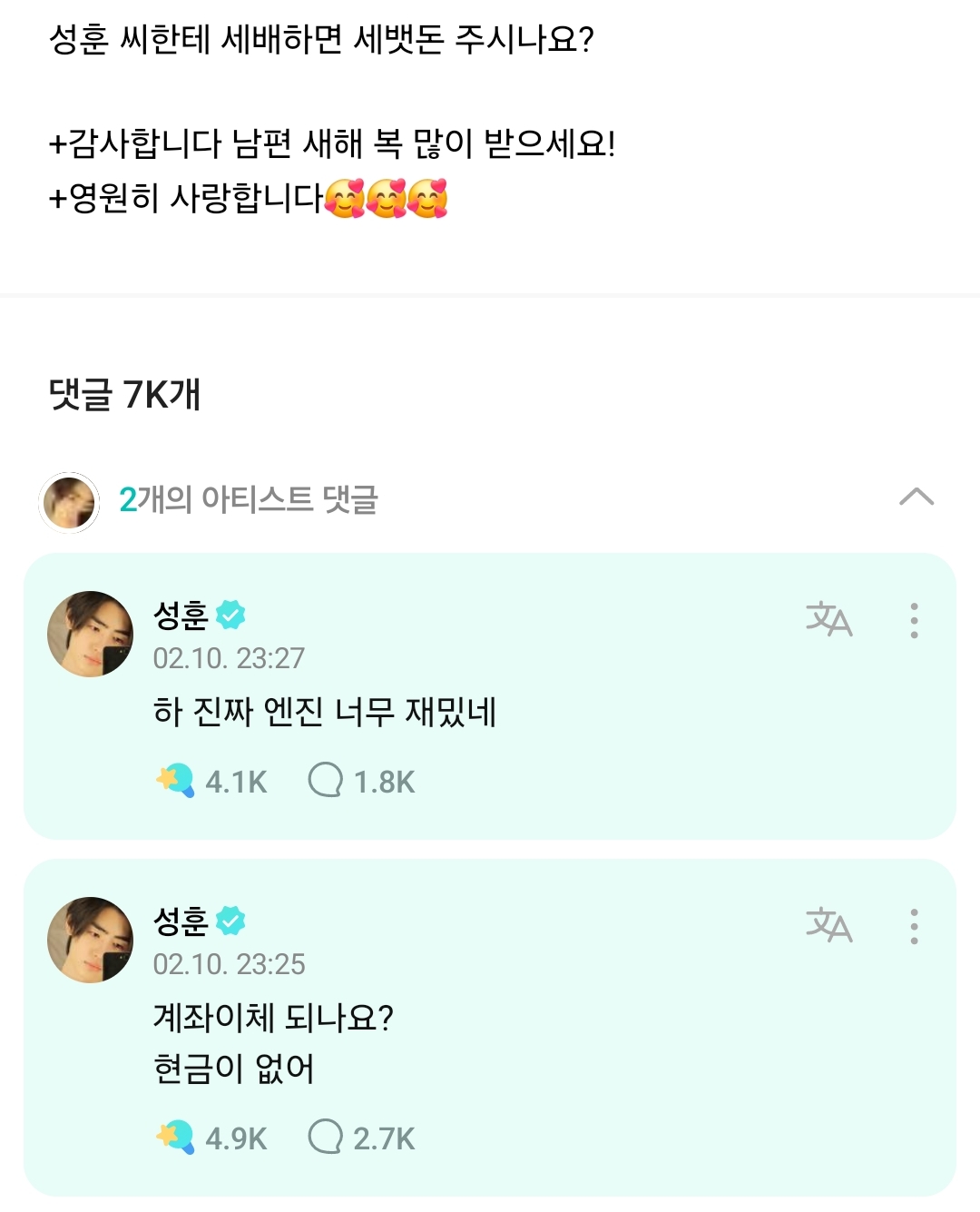Tap verified badge on 23:25 comment
Image resolution: width=980 pixels, height=1212 pixels.
point(230,921)
